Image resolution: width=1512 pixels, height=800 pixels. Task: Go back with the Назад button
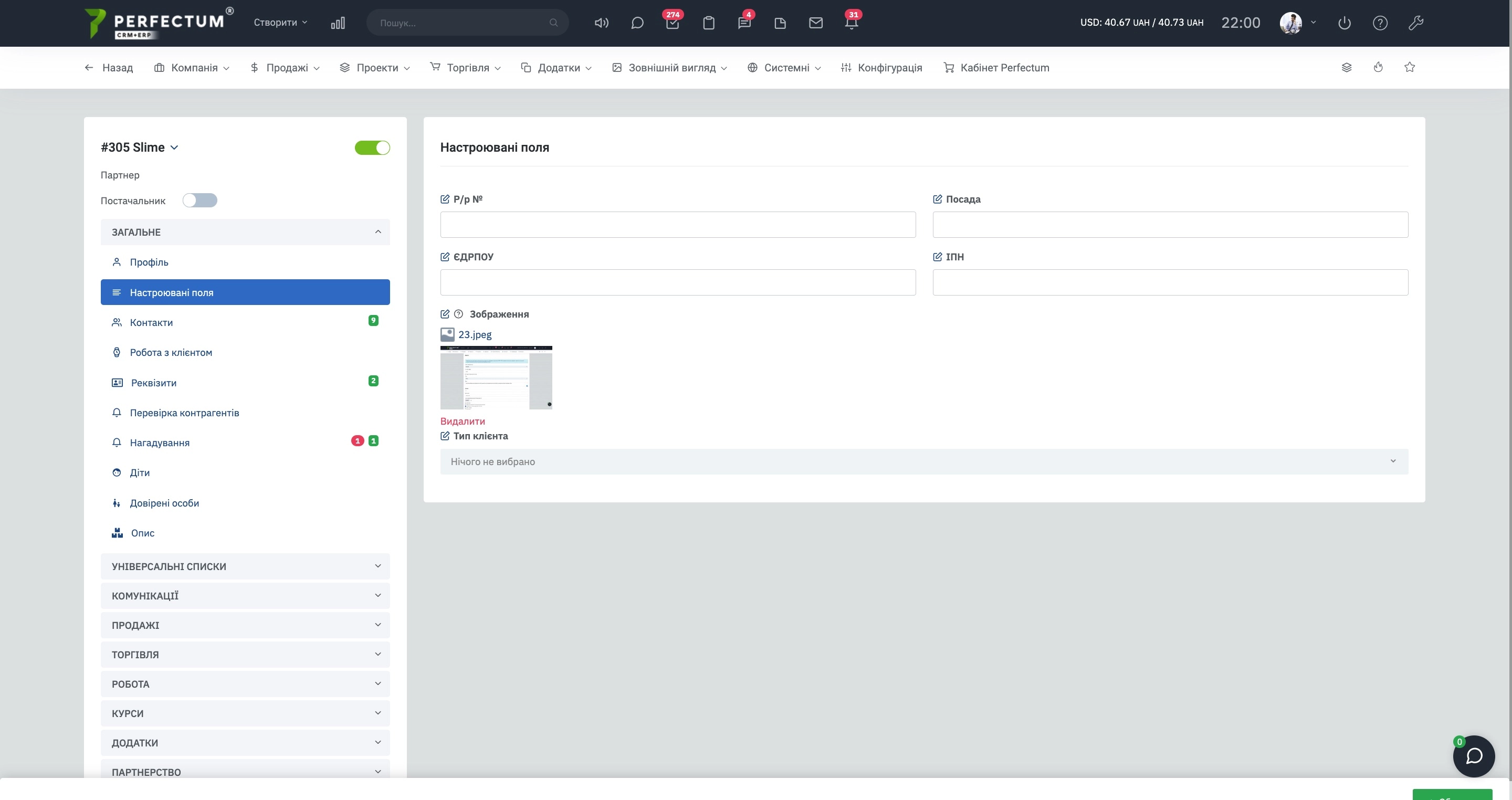109,68
